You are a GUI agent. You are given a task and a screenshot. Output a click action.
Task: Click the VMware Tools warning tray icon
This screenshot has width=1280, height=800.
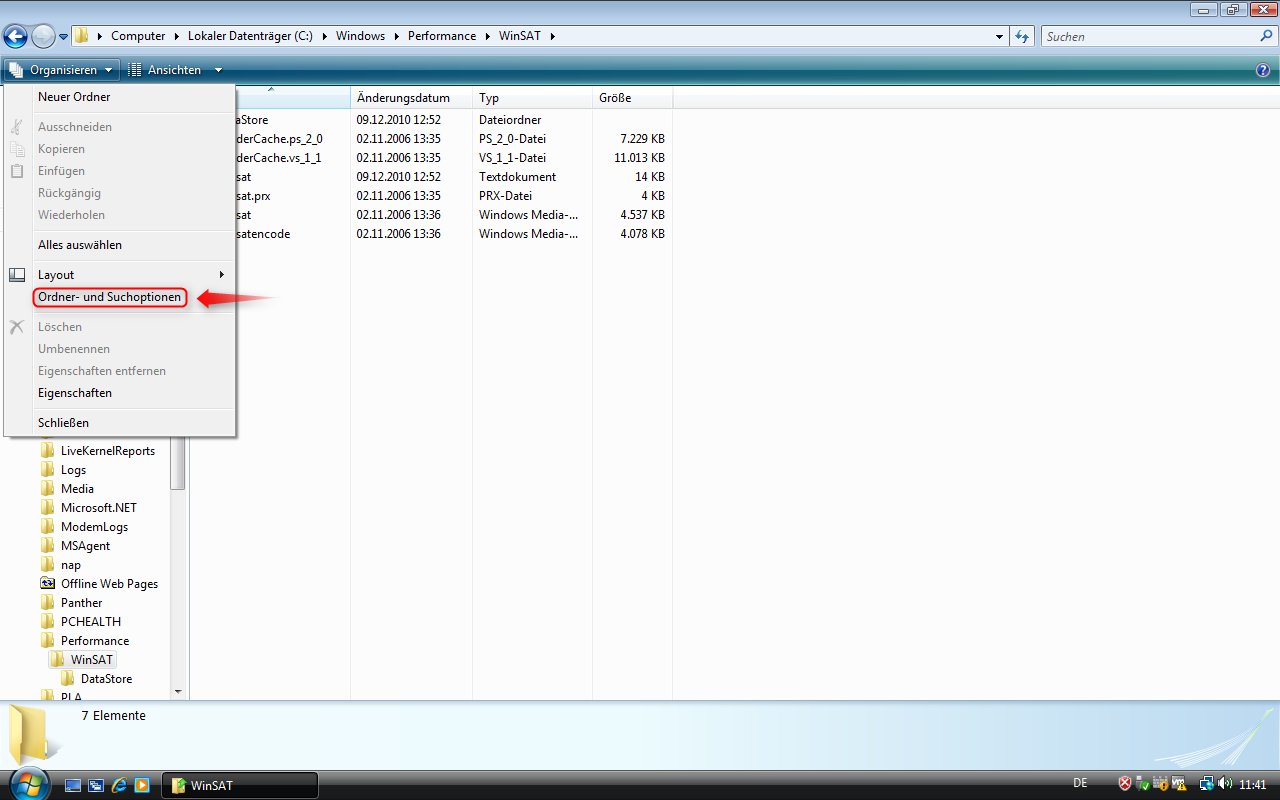point(1178,783)
